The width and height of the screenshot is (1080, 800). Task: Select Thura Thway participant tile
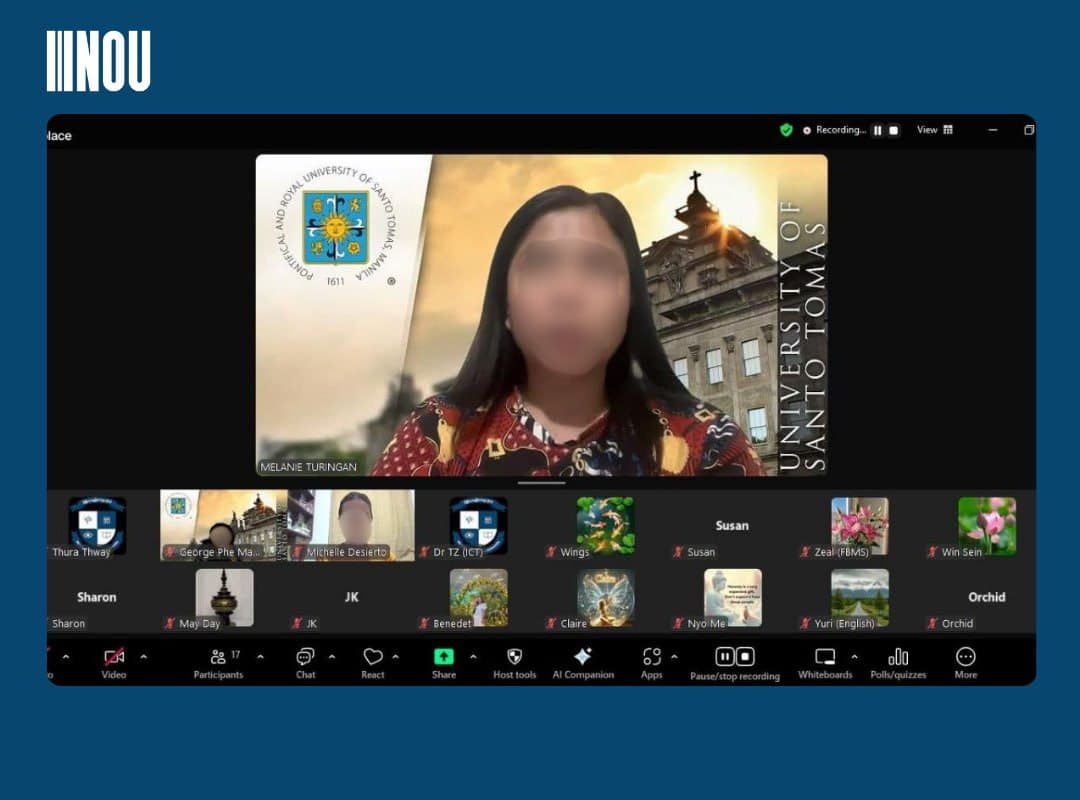point(97,526)
